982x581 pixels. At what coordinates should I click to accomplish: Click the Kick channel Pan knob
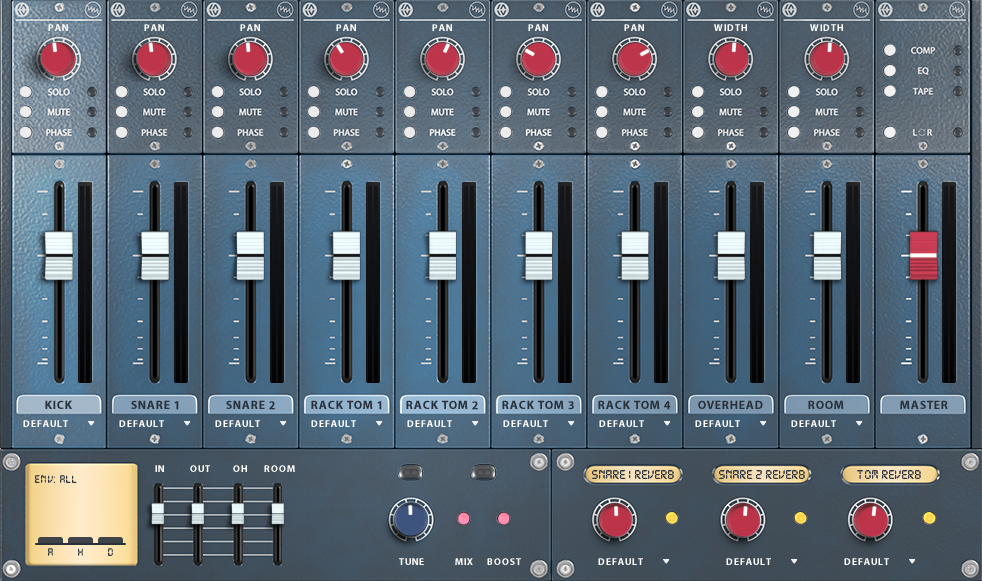coord(58,60)
